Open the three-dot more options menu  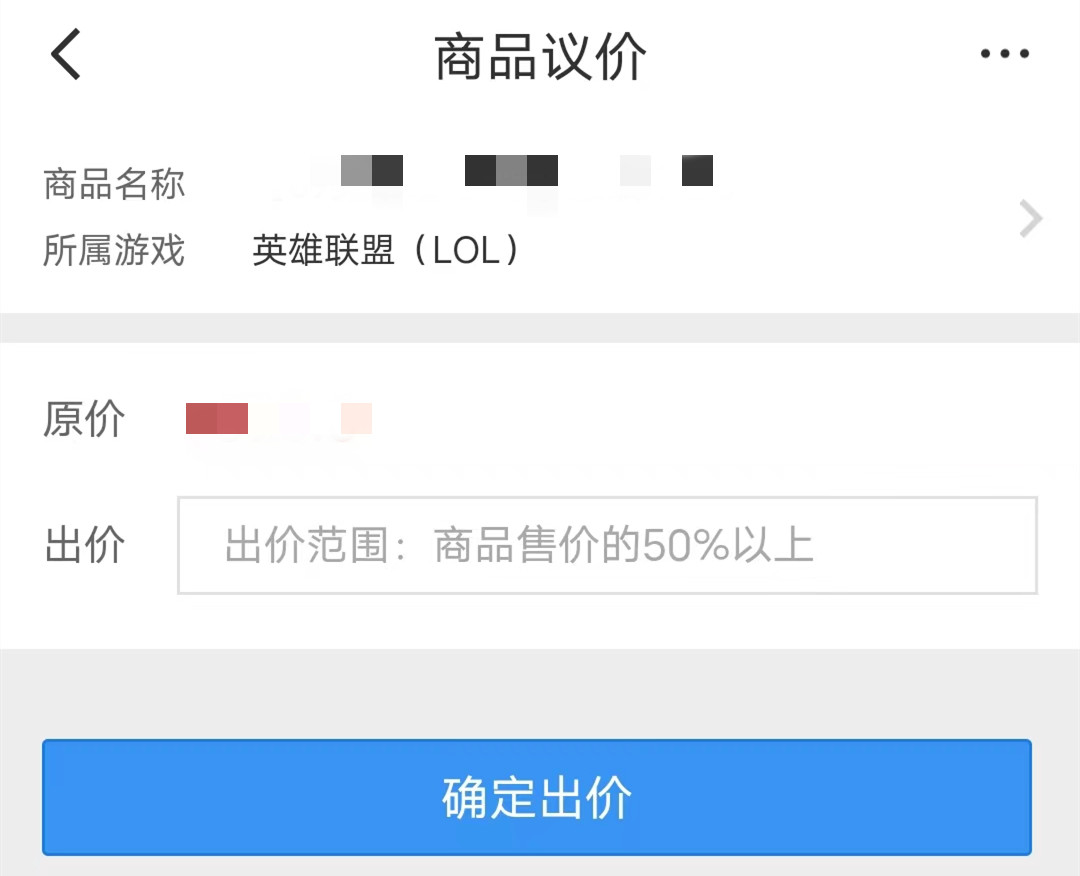(1004, 54)
